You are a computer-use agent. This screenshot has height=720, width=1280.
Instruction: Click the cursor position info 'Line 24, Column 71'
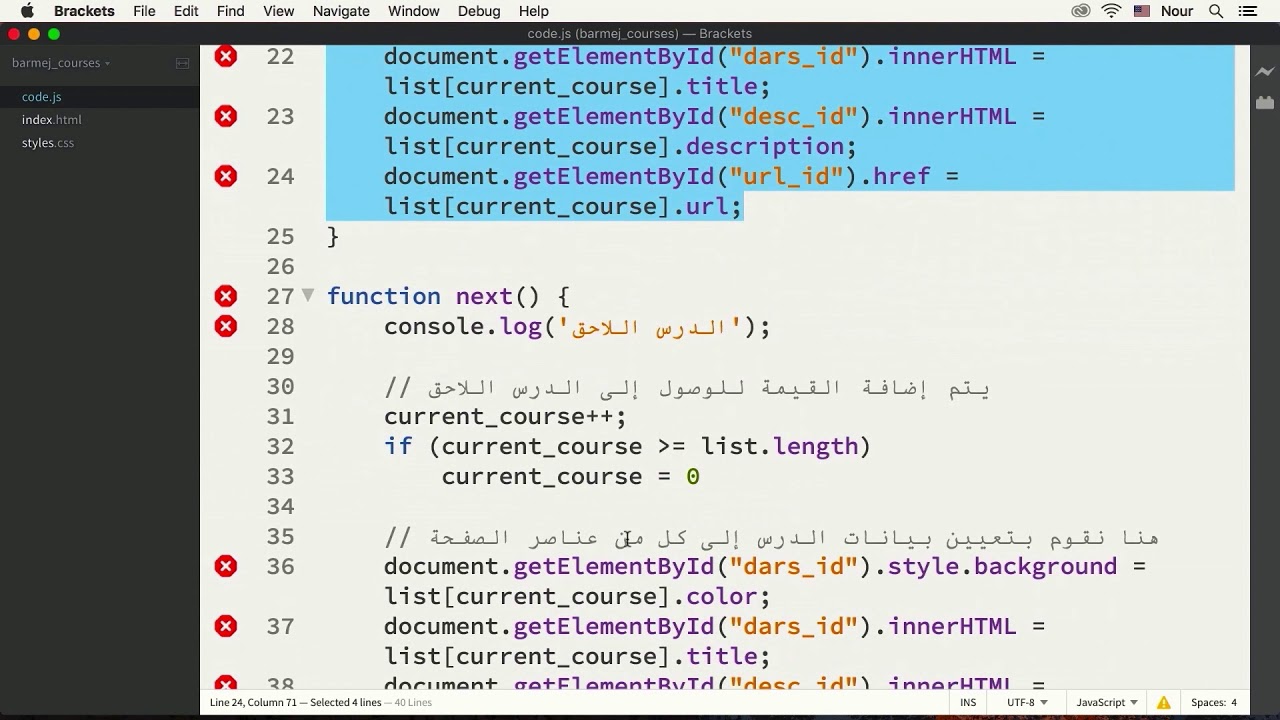(x=256, y=703)
